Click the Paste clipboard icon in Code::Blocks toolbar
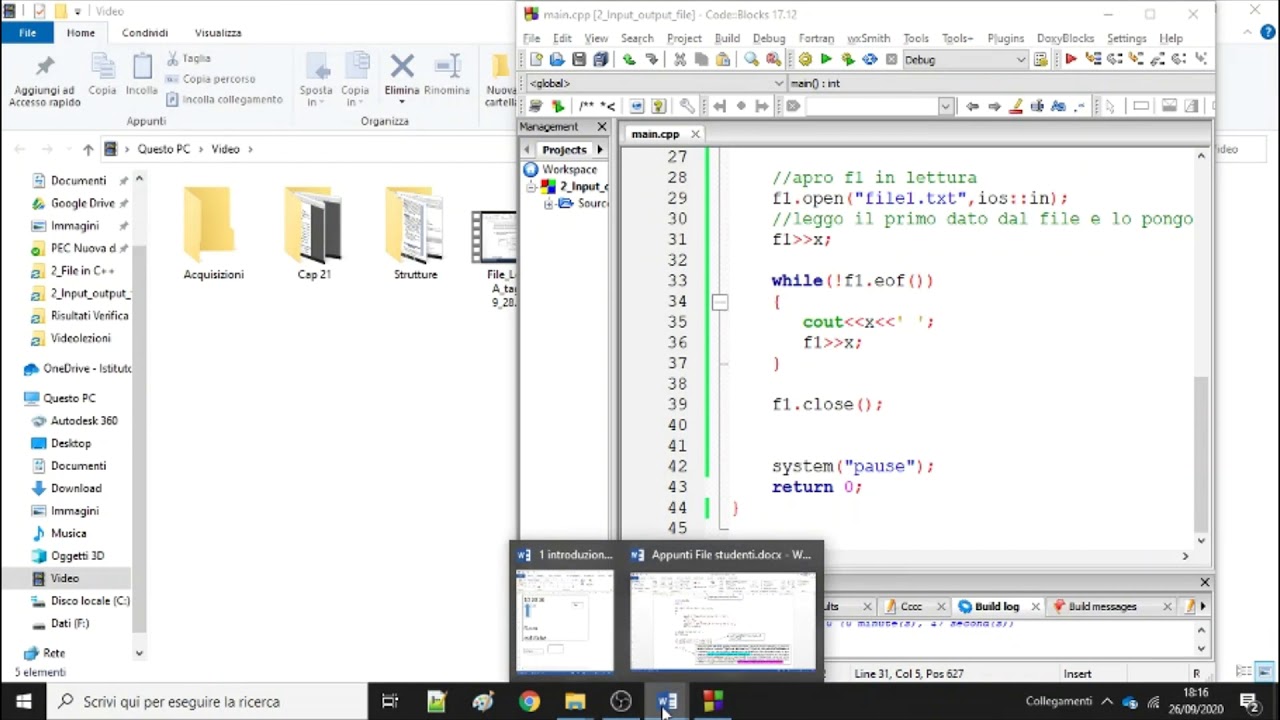This screenshot has width=1280, height=720. coord(723,60)
